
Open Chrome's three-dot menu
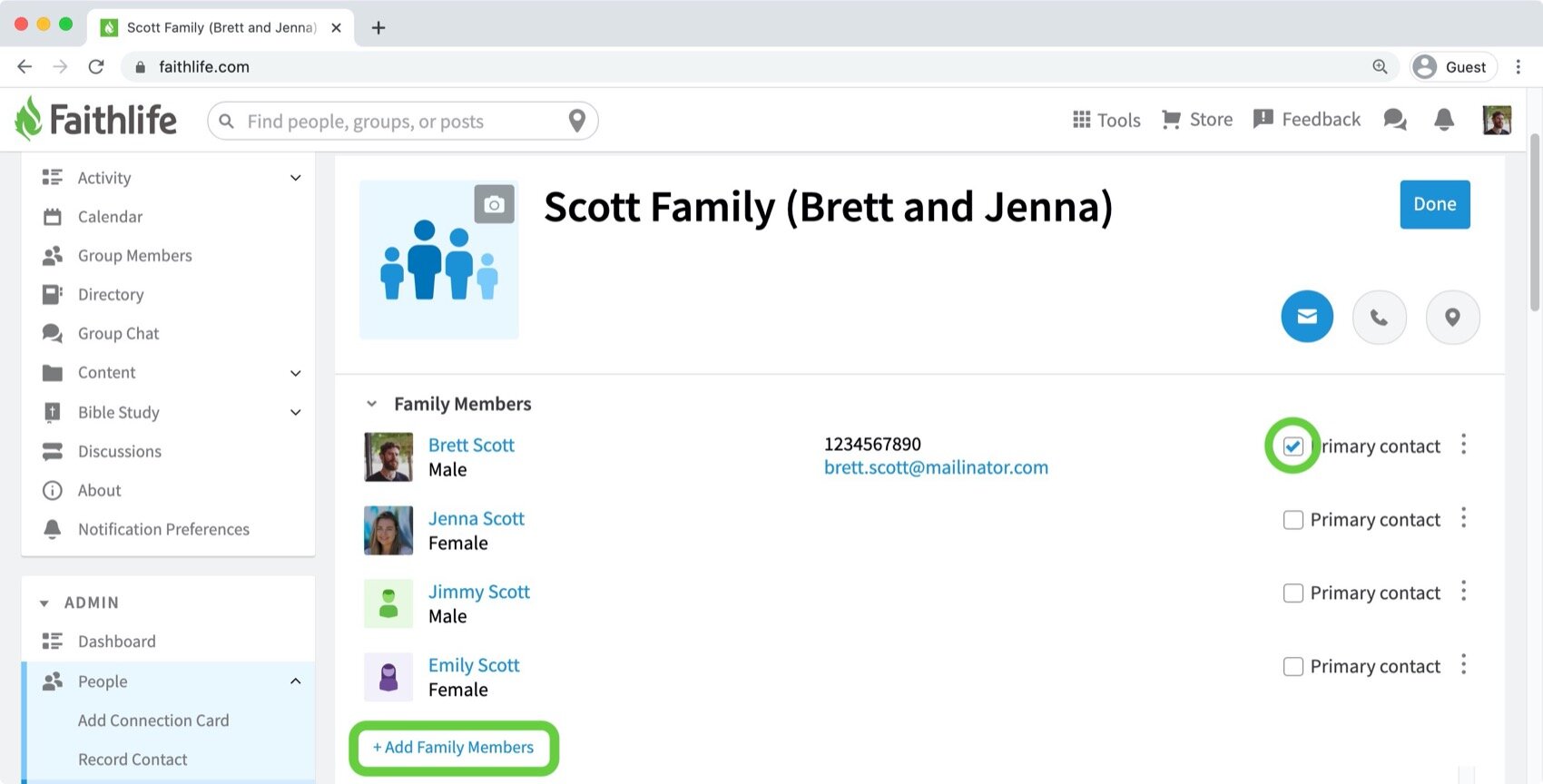[x=1518, y=66]
